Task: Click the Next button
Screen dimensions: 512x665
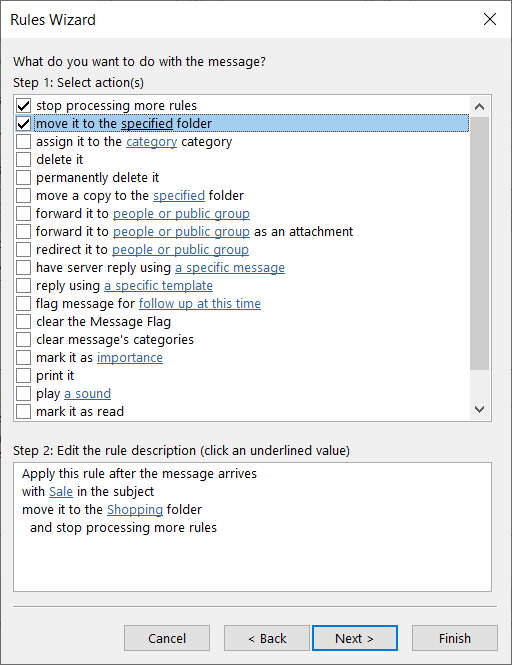Action: click(x=355, y=638)
